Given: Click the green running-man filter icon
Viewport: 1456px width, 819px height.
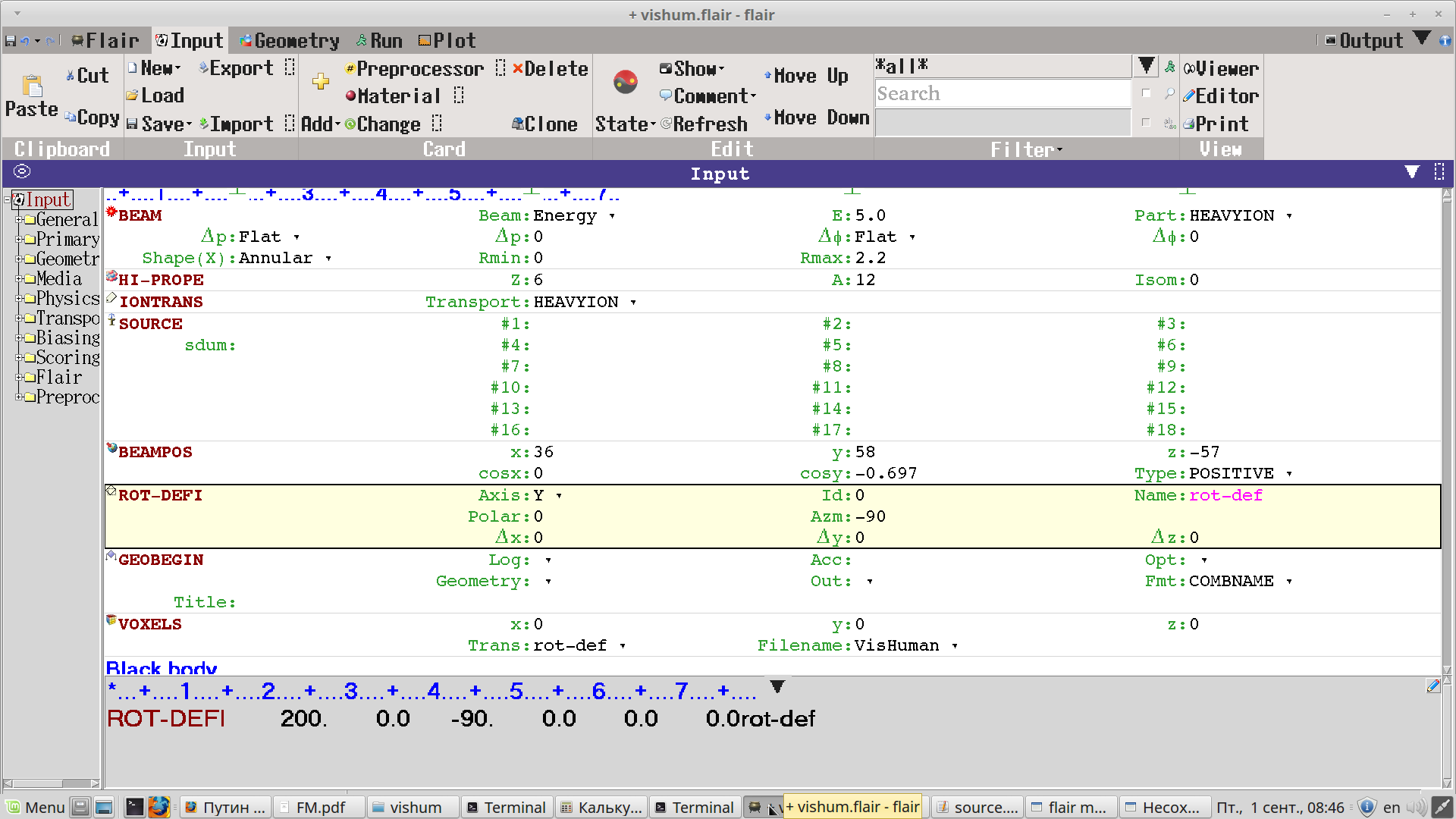Looking at the screenshot, I should coord(1170,67).
